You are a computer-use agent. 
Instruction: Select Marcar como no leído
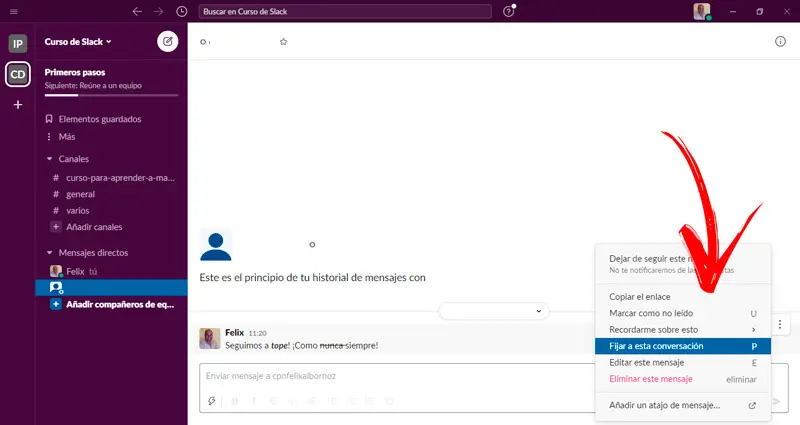tap(683, 313)
